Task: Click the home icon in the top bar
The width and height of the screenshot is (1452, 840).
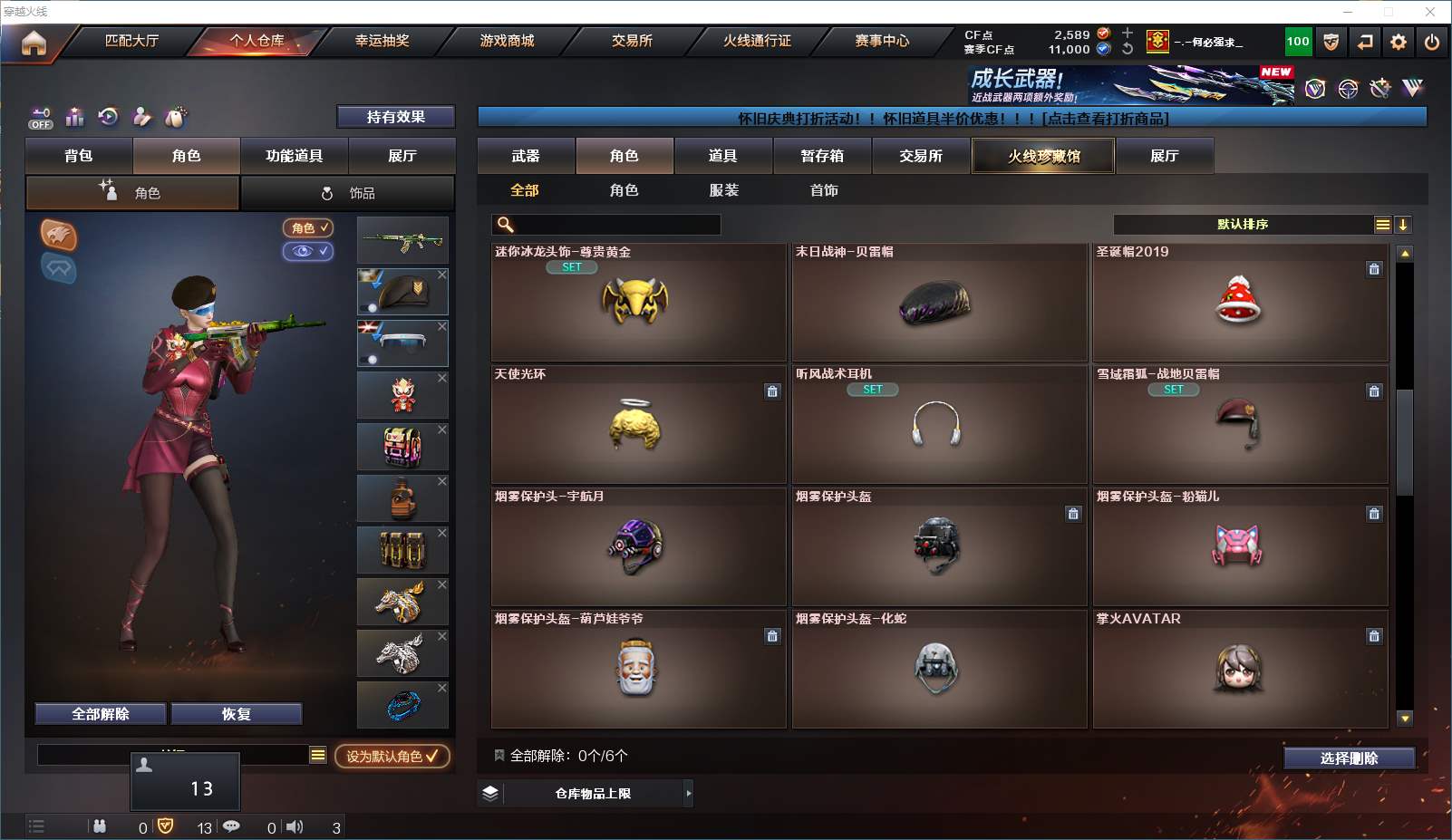Action: 34,43
